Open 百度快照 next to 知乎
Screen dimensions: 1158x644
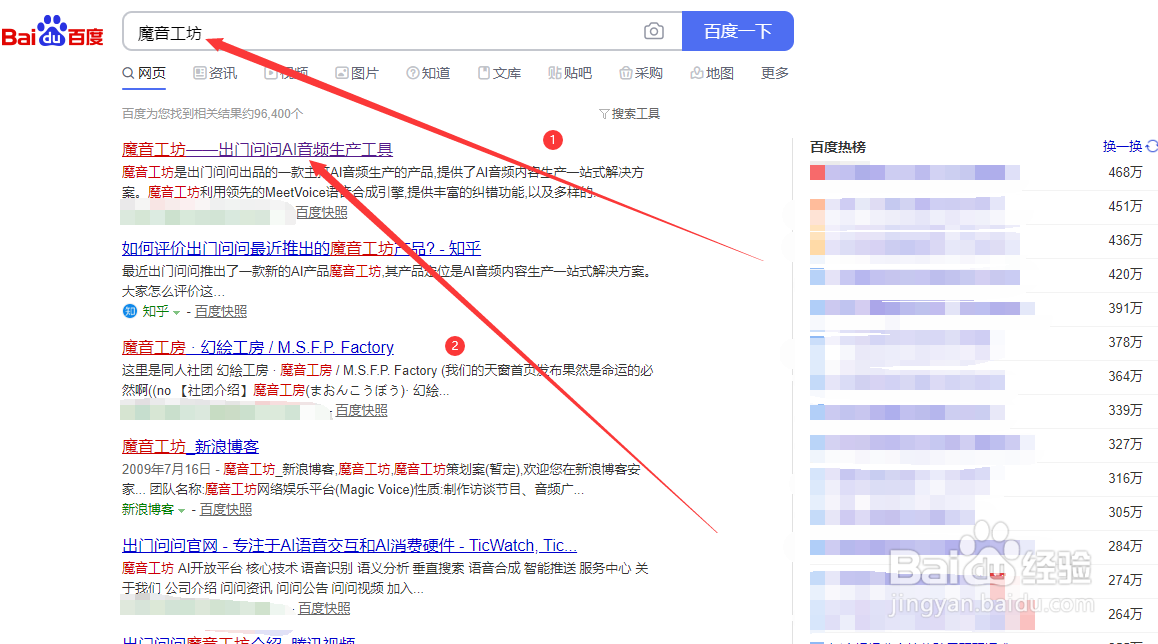pos(221,311)
